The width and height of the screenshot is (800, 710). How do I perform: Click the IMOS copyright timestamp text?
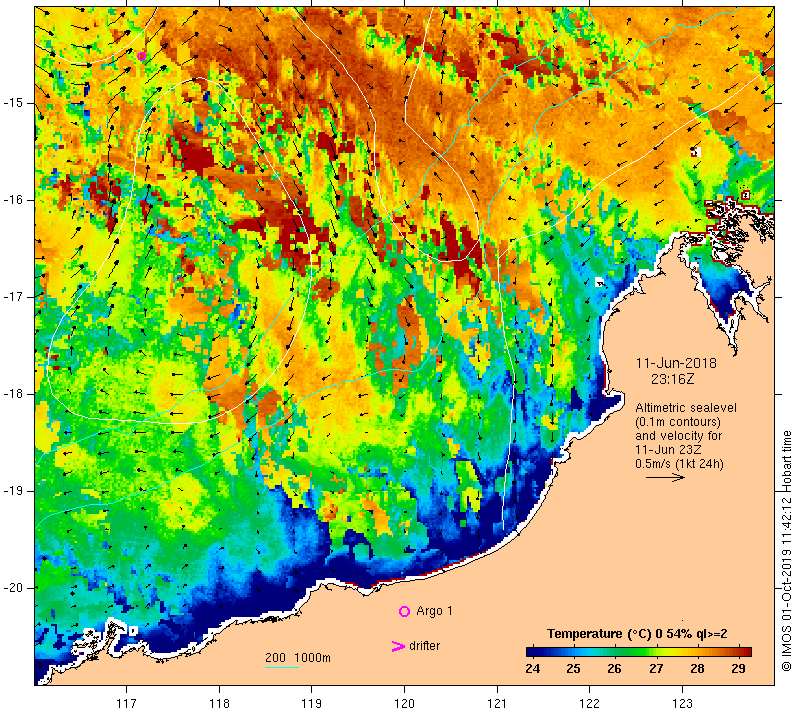coord(786,551)
